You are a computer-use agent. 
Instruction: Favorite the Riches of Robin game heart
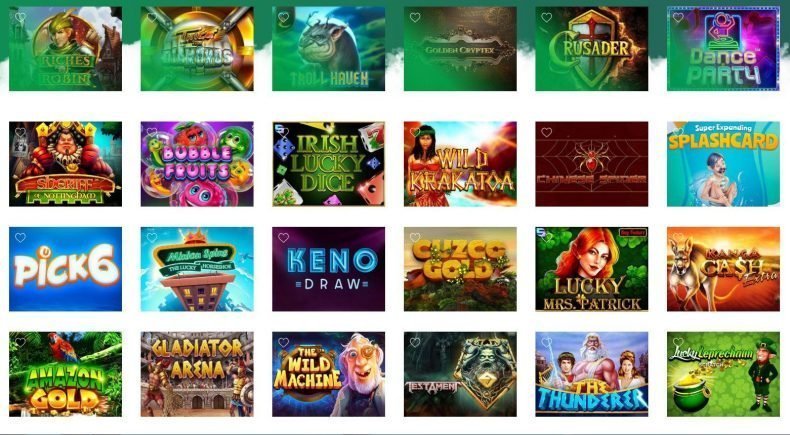(x=20, y=18)
